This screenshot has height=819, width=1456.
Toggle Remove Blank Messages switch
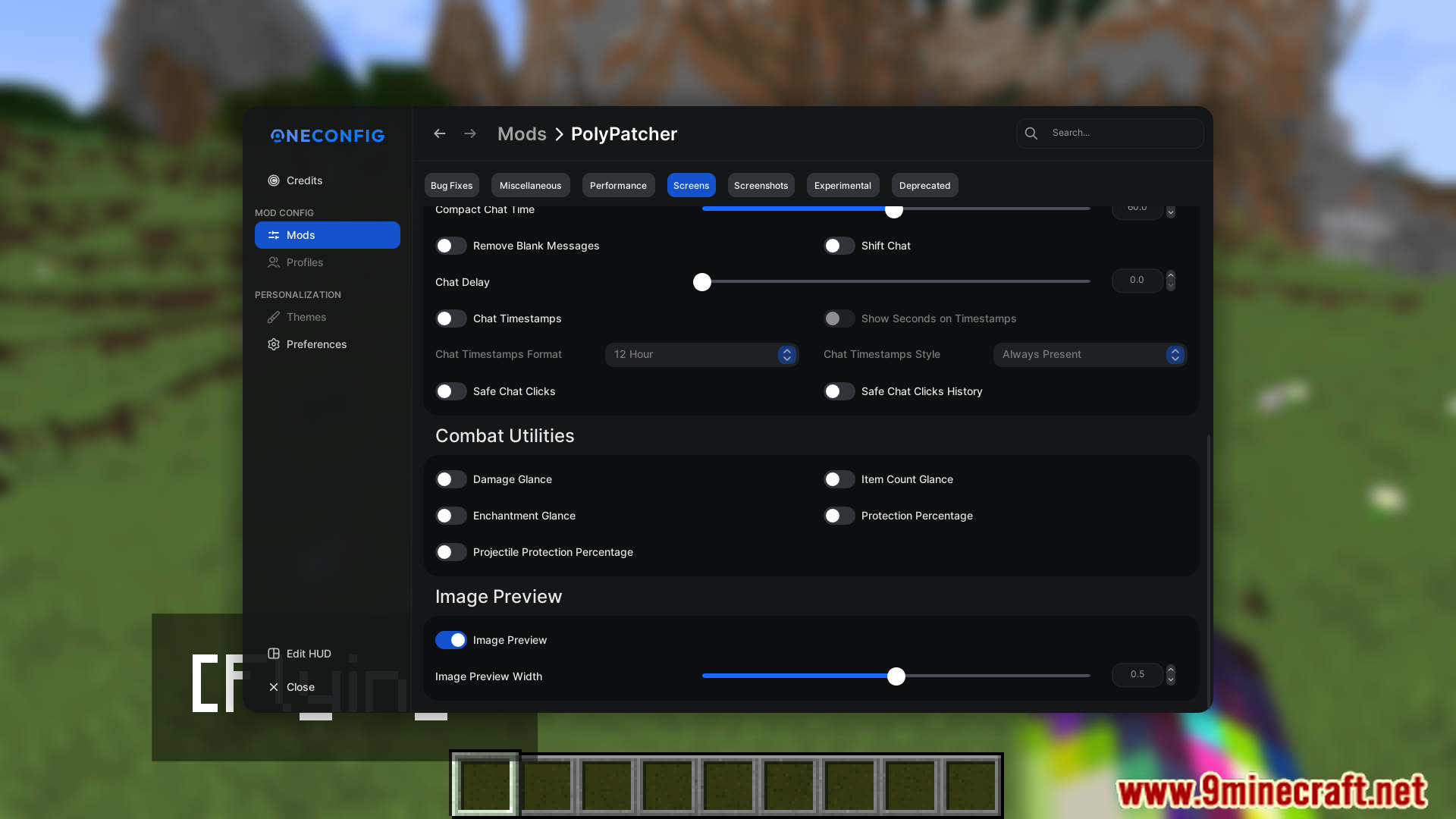coord(451,246)
